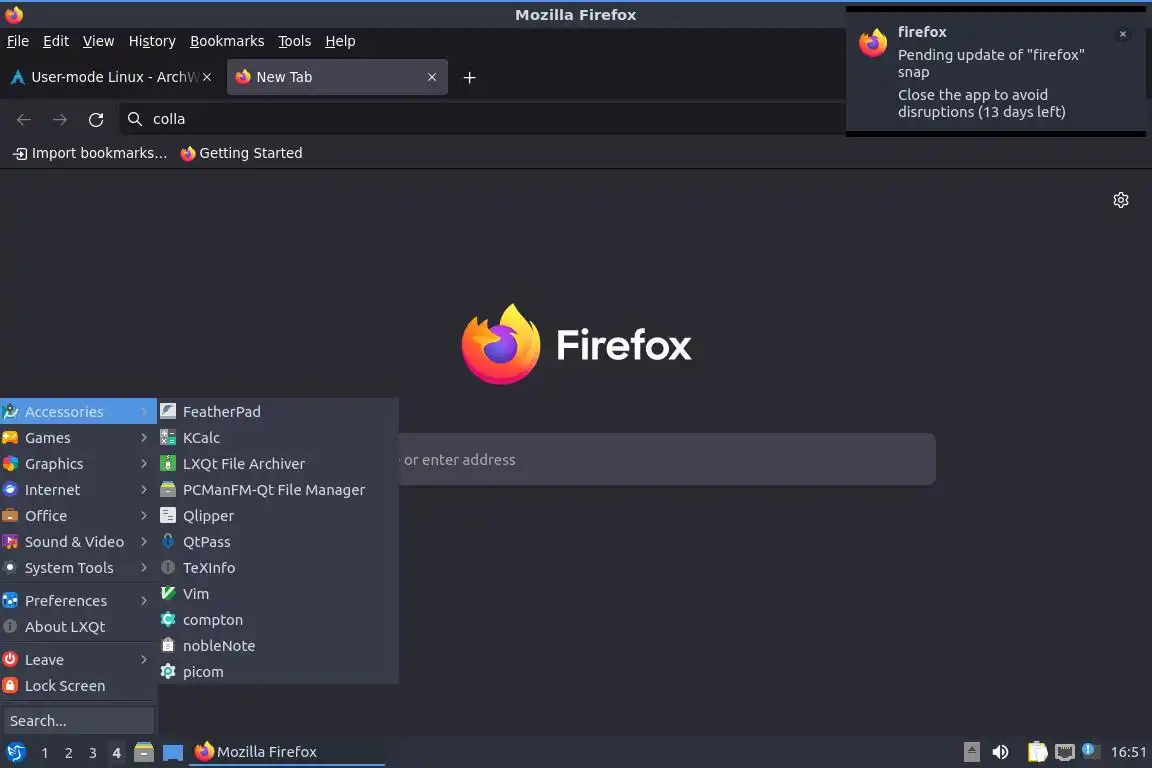The image size is (1152, 768).
Task: Open volume control in system tray
Action: 1000,752
